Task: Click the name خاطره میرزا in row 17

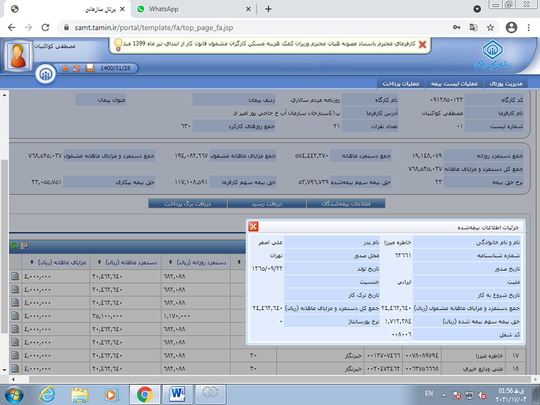Action: (x=489, y=355)
